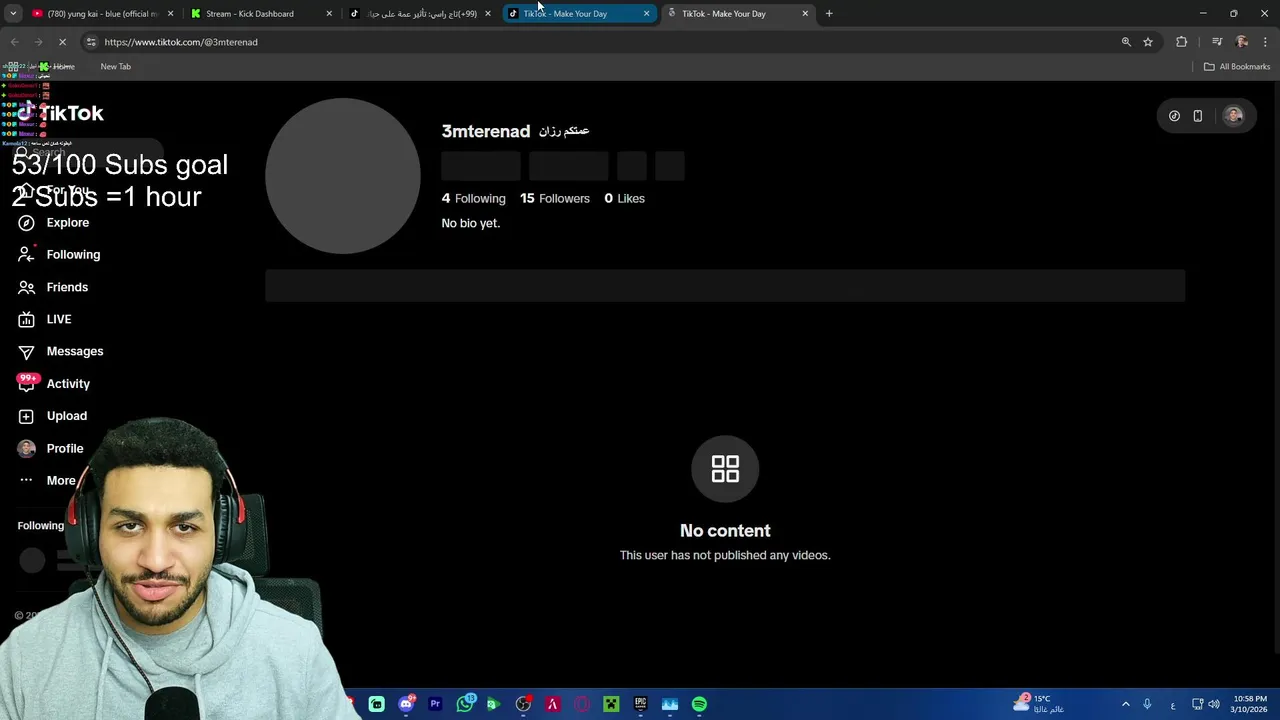Open WhatsApp from the taskbar
The width and height of the screenshot is (1280, 720).
coord(465,704)
